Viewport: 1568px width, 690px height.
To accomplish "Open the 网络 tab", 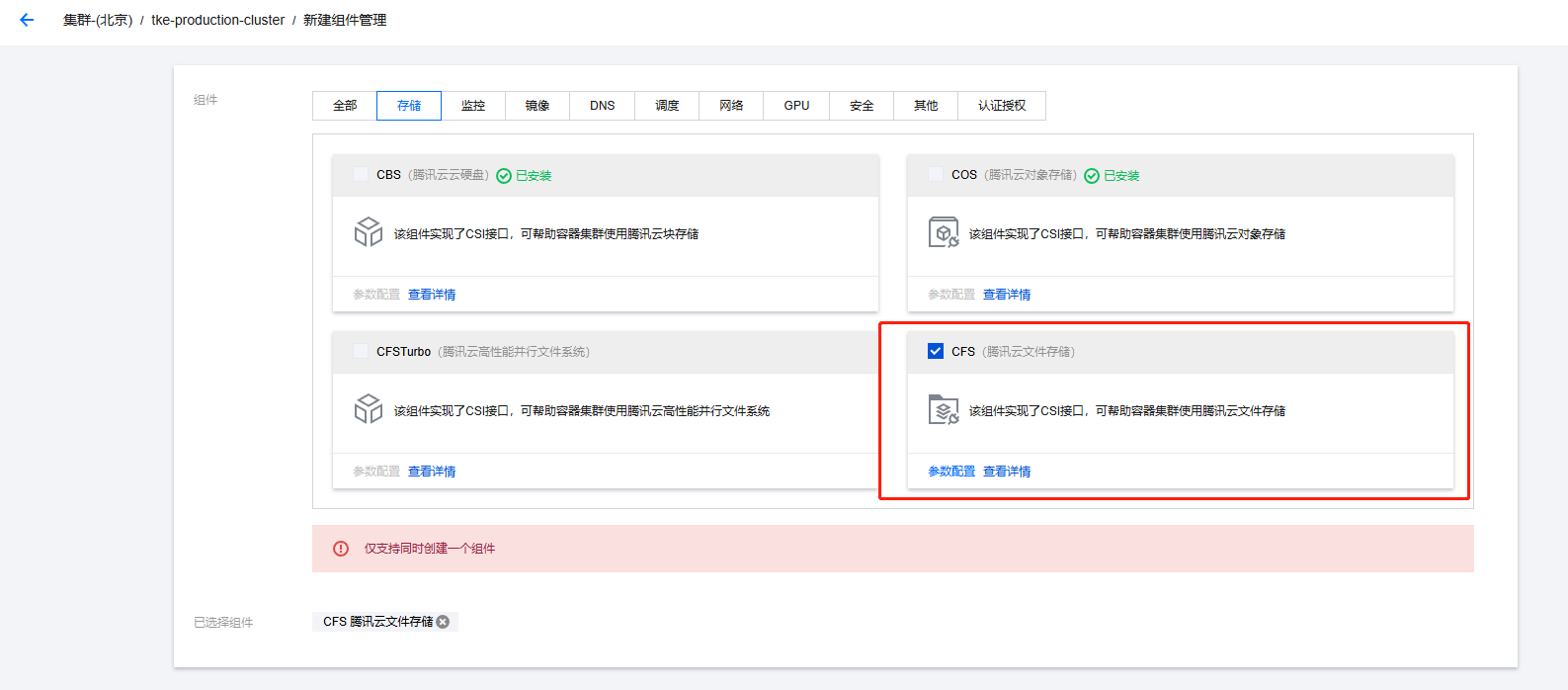I will pos(731,106).
